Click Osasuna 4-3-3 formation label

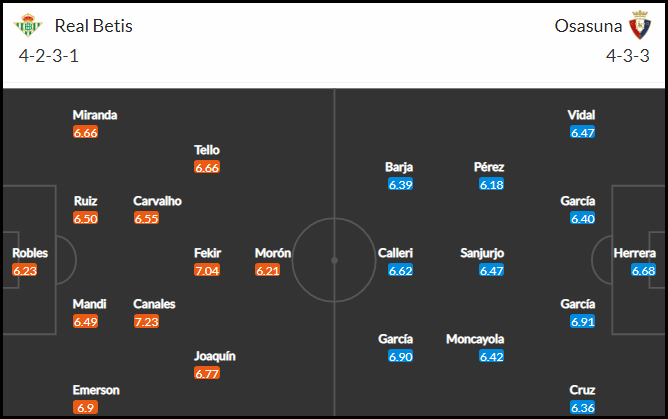628,56
